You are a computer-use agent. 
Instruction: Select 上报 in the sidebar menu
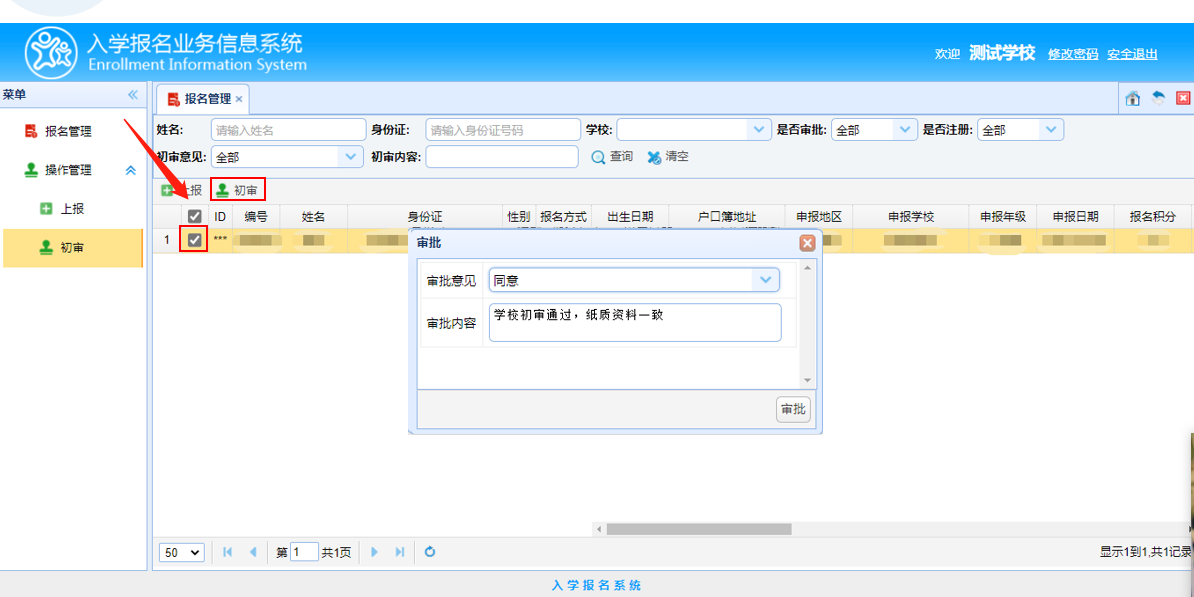[71, 209]
